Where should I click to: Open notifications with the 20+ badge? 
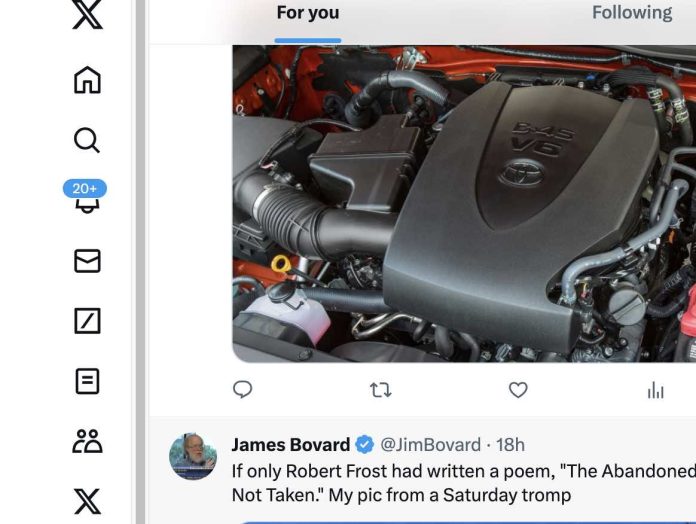[85, 197]
